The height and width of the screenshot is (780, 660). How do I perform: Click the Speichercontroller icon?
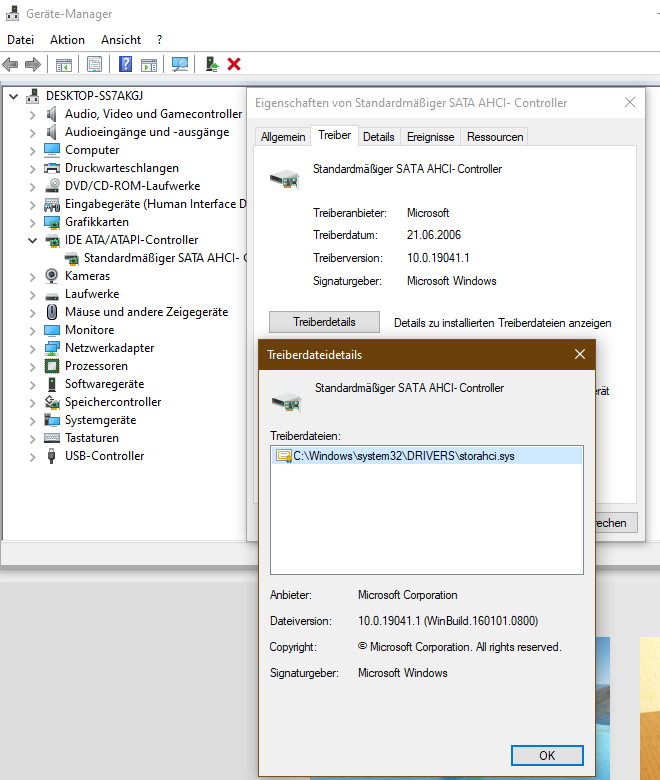[52, 402]
